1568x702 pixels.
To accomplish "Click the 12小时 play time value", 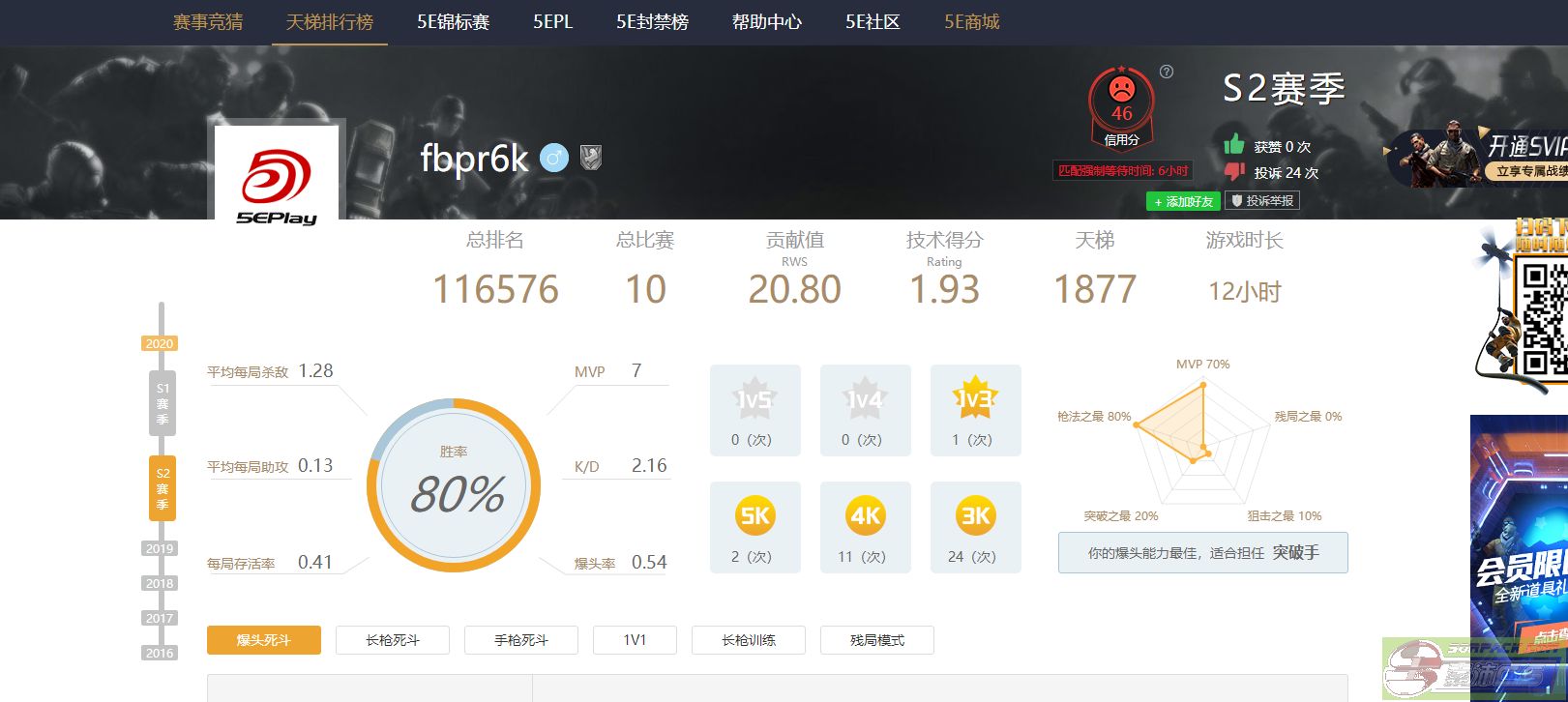I will click(1245, 291).
